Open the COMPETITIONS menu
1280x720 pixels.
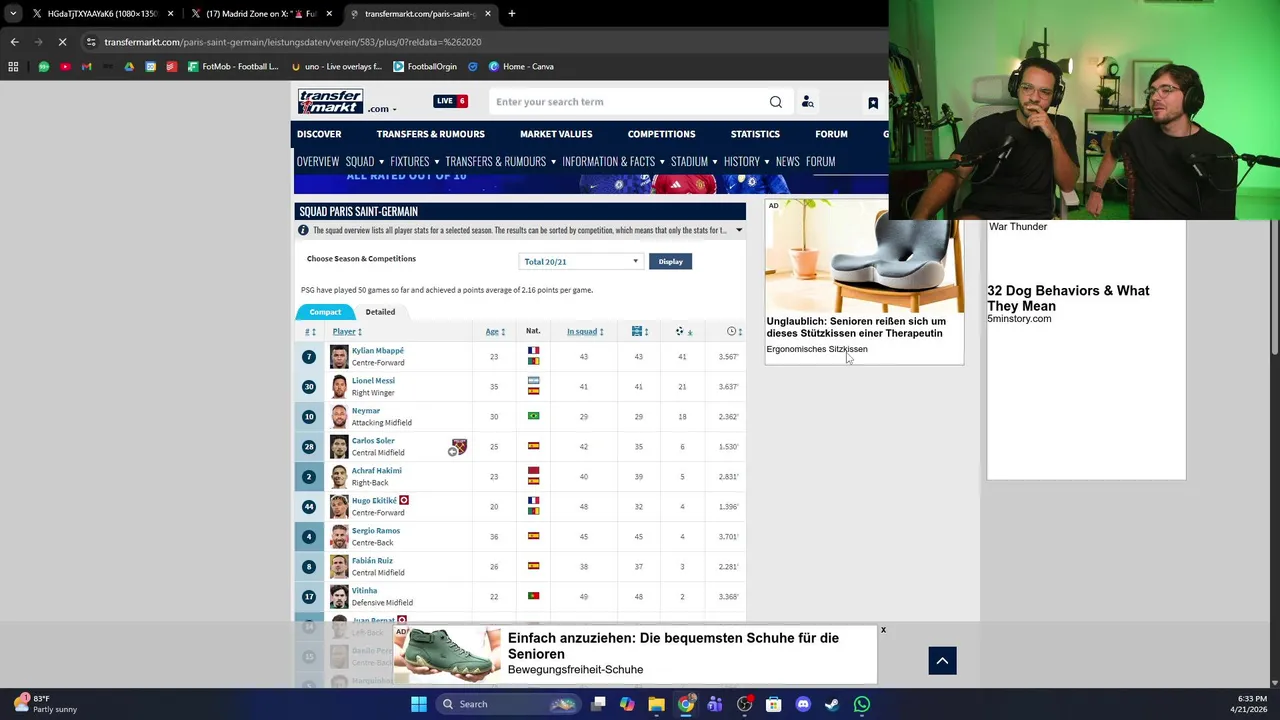pos(661,134)
